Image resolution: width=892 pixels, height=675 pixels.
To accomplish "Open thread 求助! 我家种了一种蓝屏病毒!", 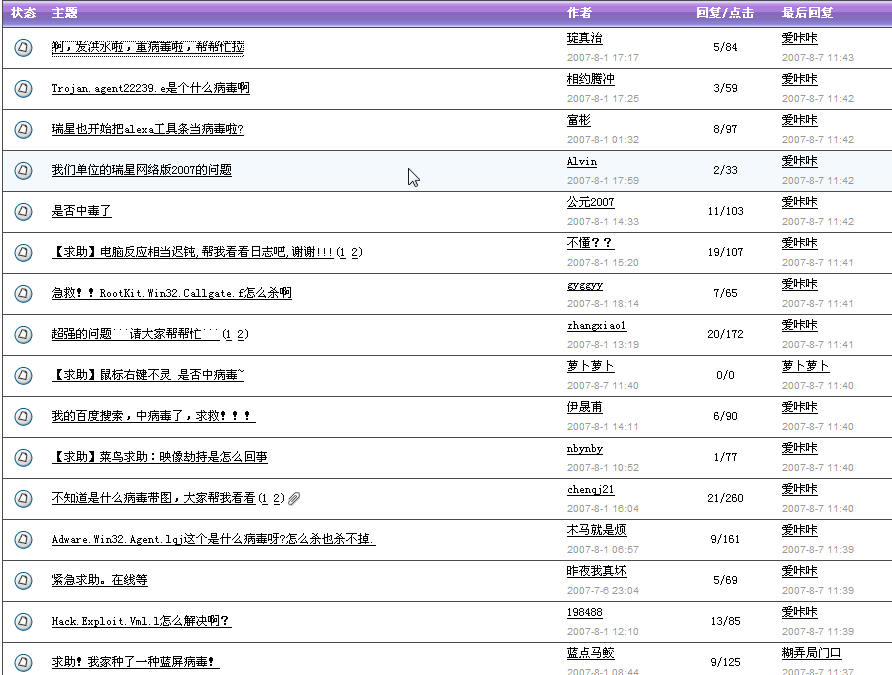I will (x=135, y=661).
